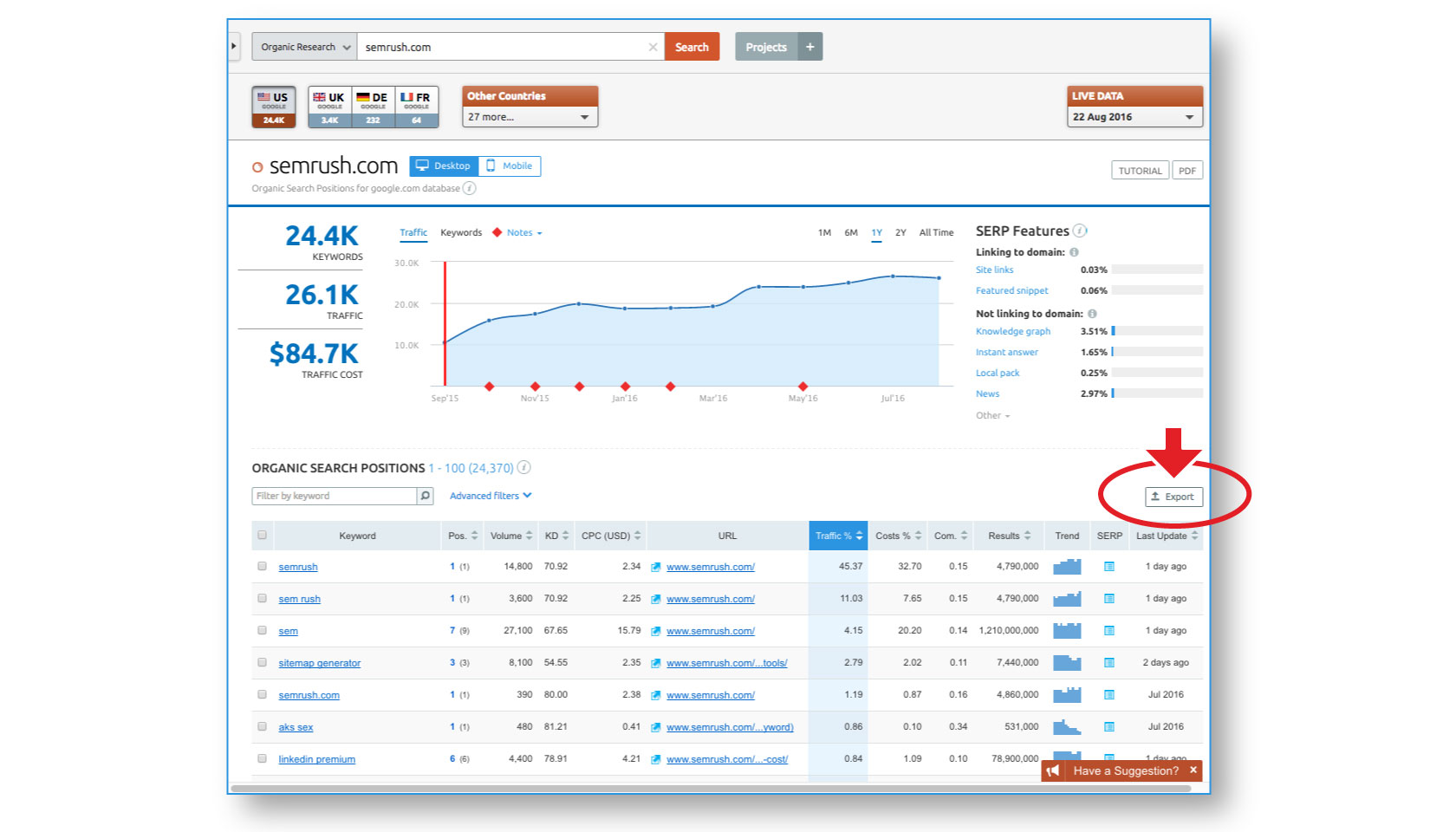Open external link icon for sitemap generator row
1456x832 pixels.
(656, 663)
